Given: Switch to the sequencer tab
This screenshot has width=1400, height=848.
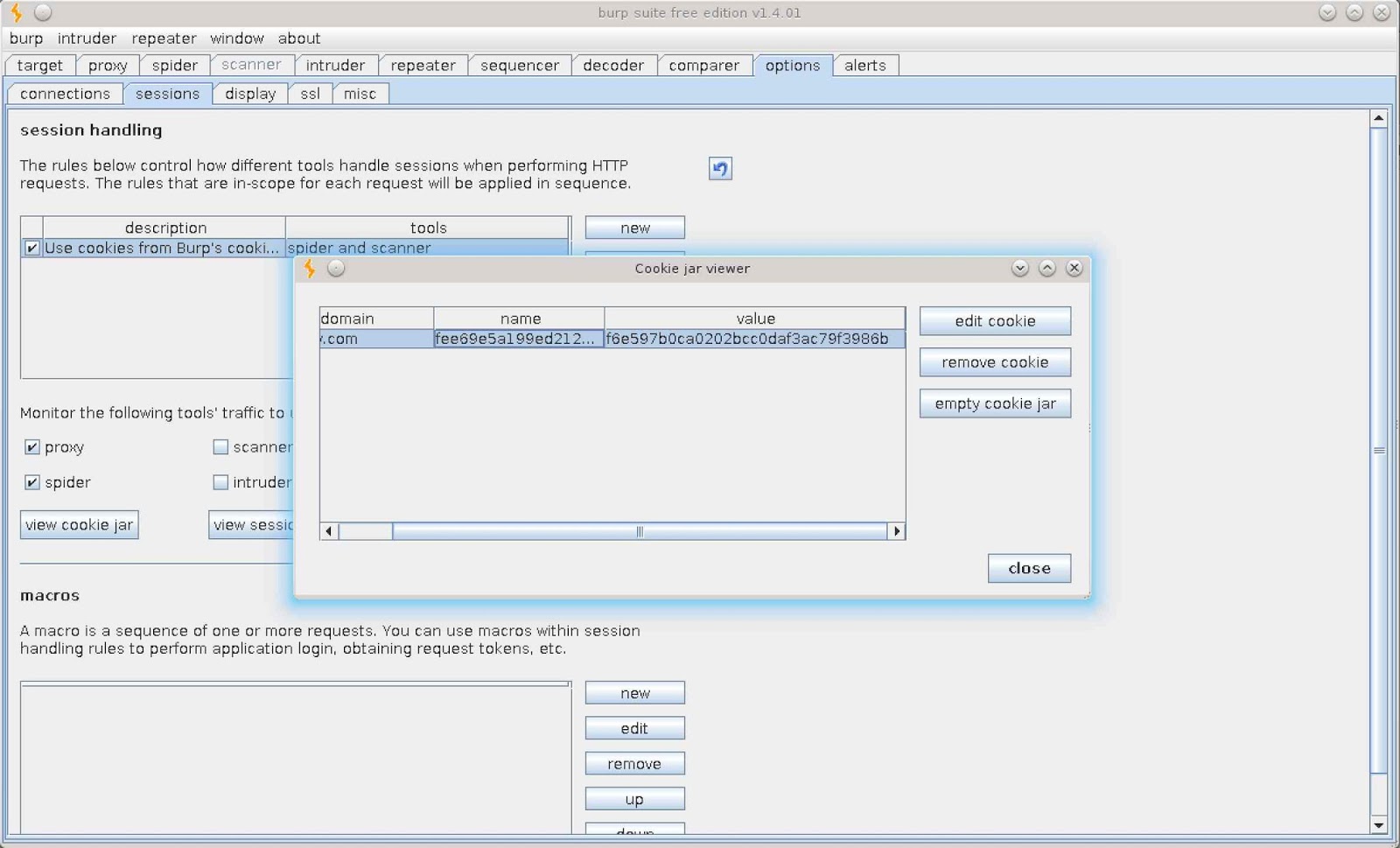Looking at the screenshot, I should click(520, 66).
